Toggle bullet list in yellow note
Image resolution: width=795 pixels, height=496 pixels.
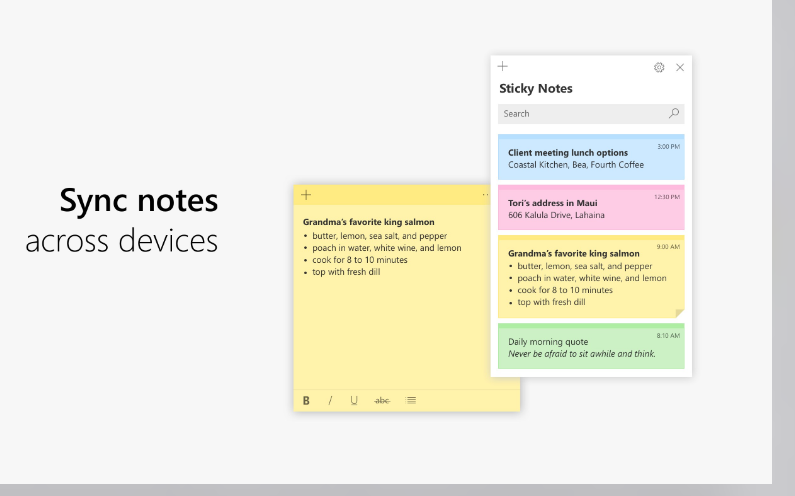[411, 400]
